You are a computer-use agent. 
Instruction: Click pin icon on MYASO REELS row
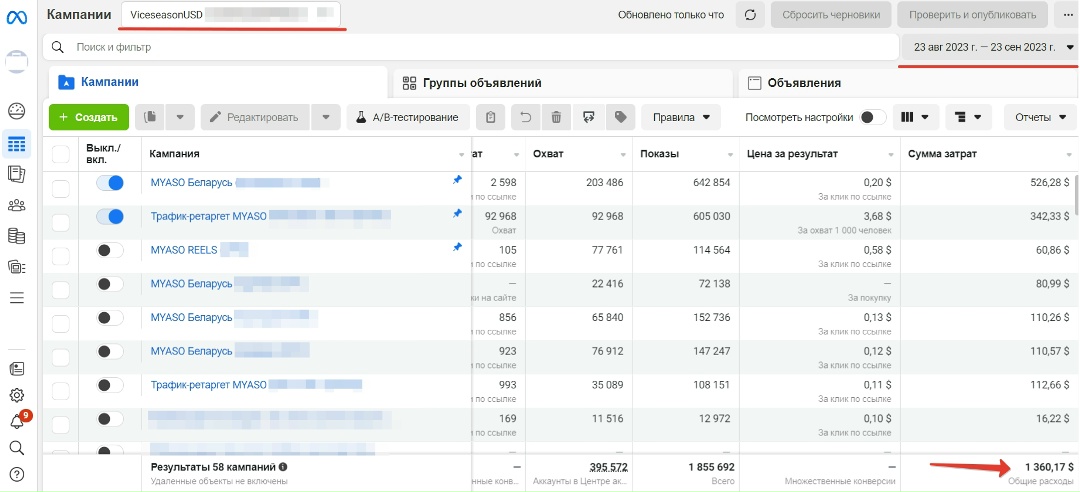(457, 247)
